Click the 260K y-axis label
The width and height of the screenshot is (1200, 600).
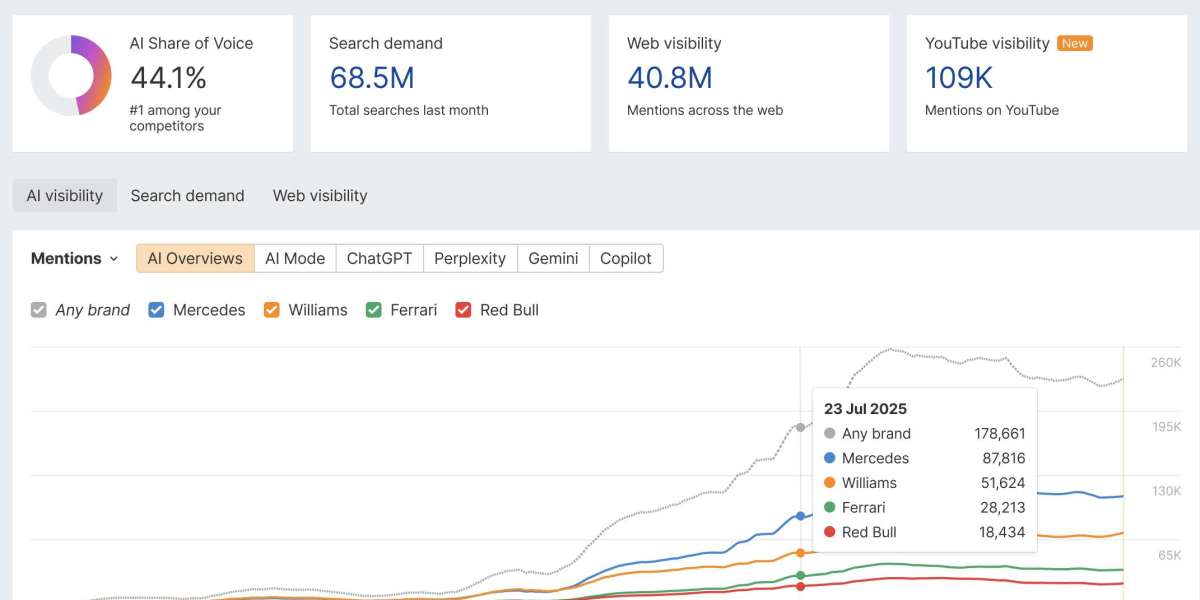point(1166,362)
